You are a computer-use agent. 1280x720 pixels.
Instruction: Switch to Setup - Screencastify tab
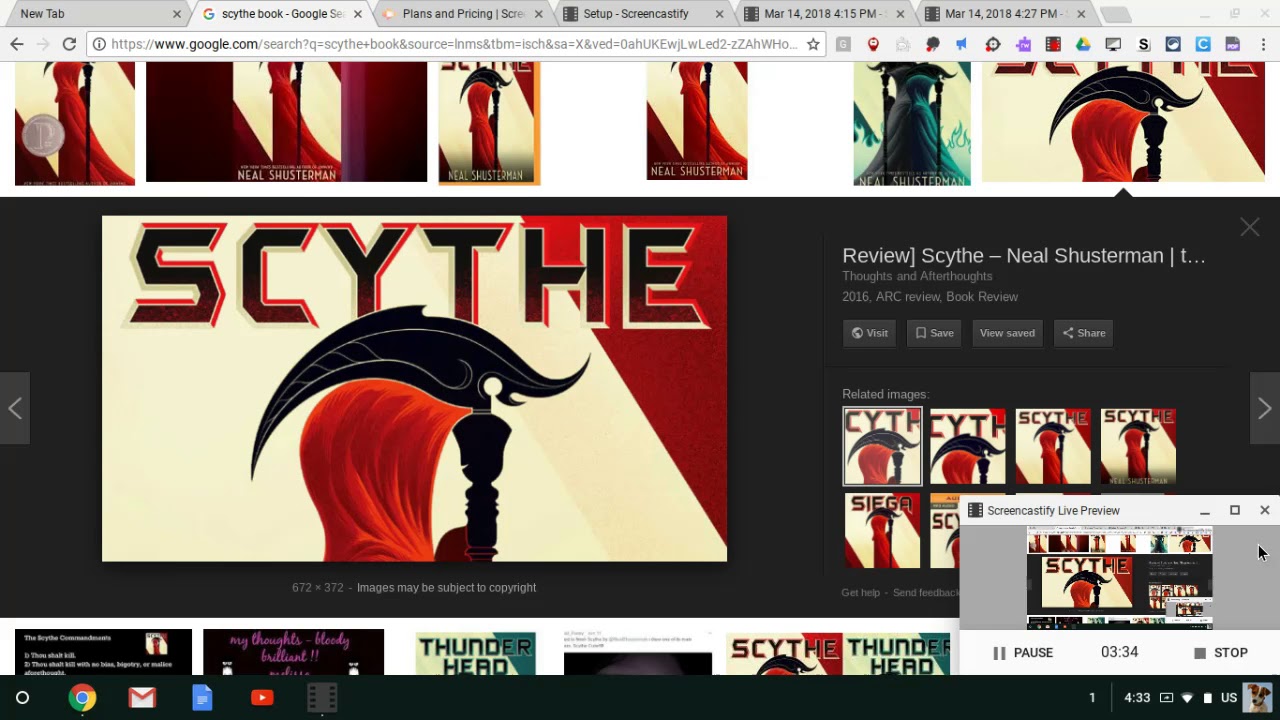[644, 14]
